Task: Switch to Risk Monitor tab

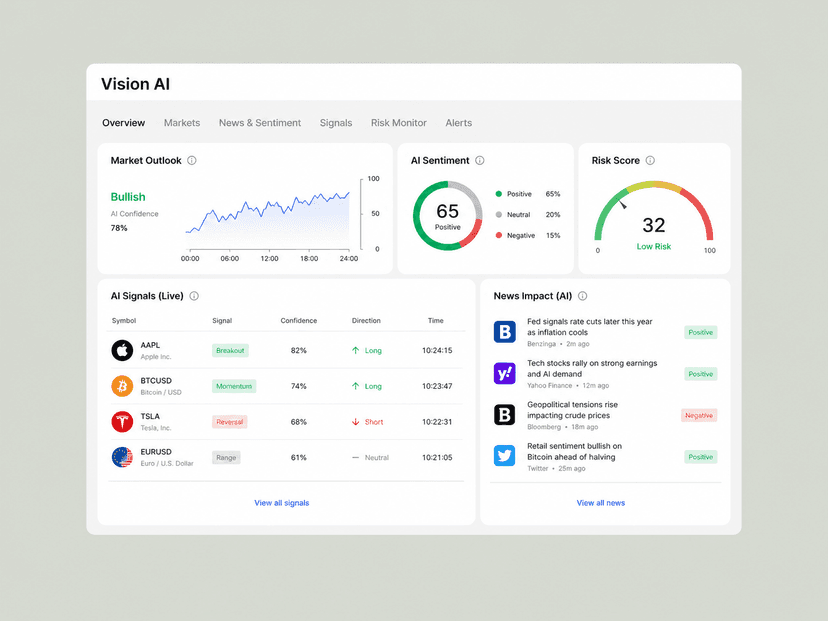Action: pos(399,123)
